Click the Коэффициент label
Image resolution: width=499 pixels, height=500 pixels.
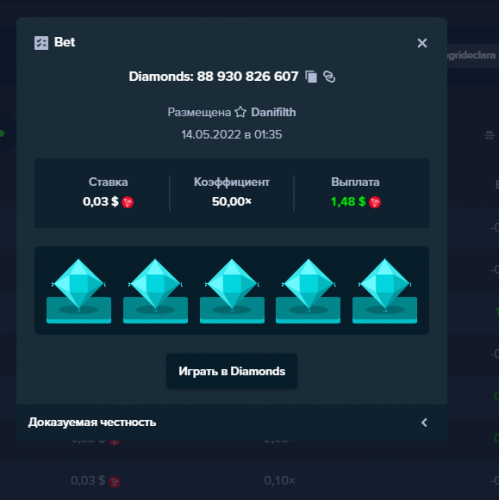pyautogui.click(x=232, y=182)
